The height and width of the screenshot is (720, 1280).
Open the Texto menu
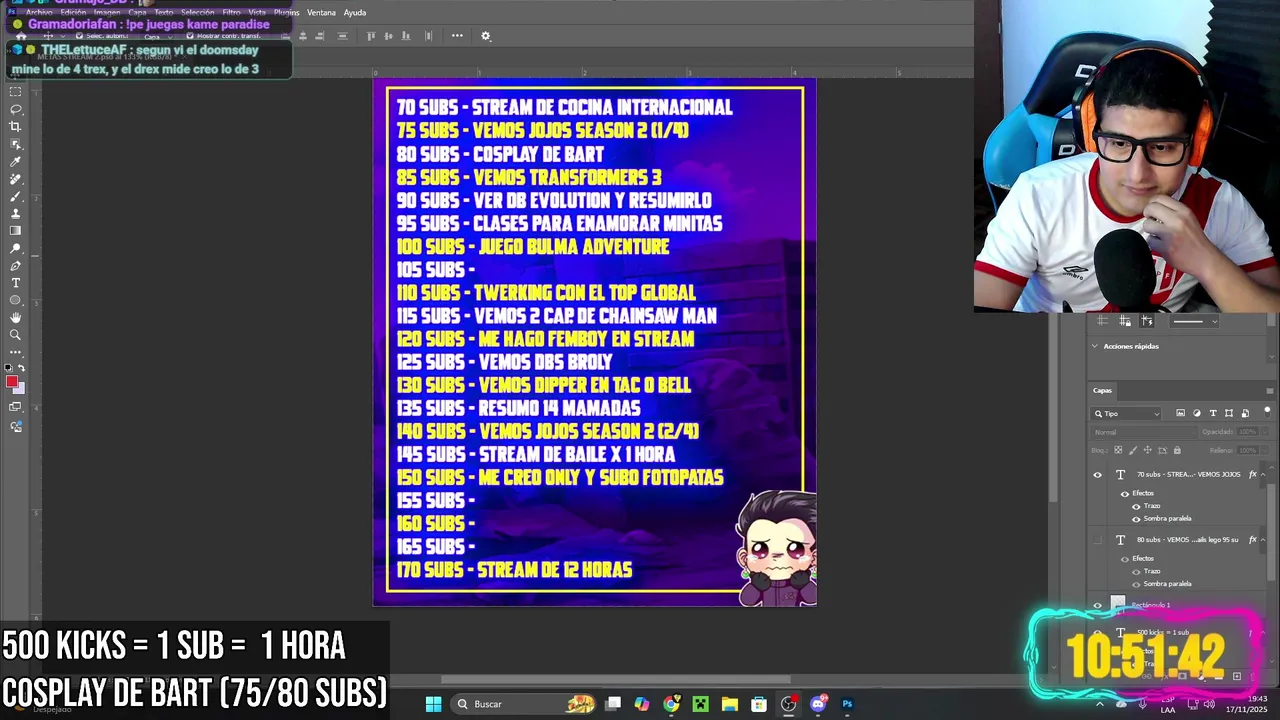(164, 13)
